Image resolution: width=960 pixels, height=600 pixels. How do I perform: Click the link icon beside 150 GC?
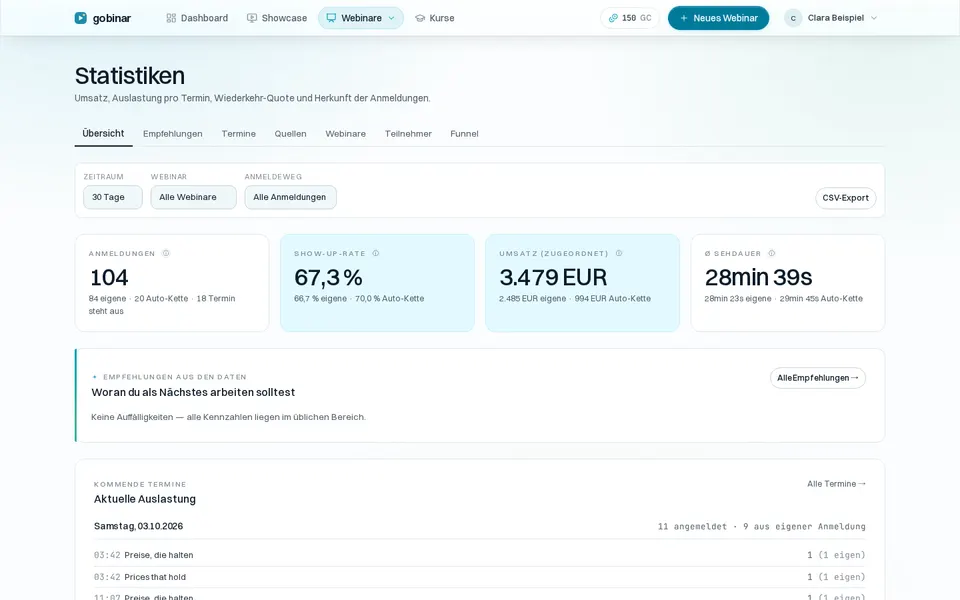point(613,18)
